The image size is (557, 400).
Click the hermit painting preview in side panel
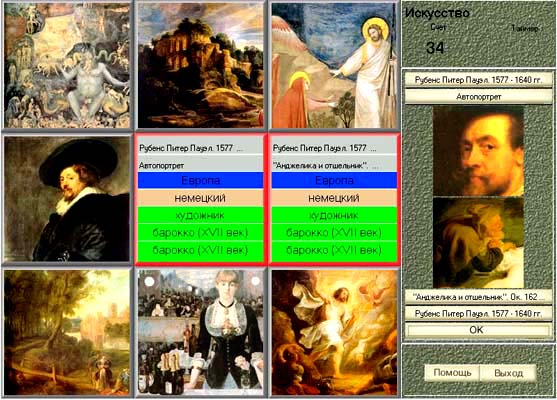coord(478,243)
